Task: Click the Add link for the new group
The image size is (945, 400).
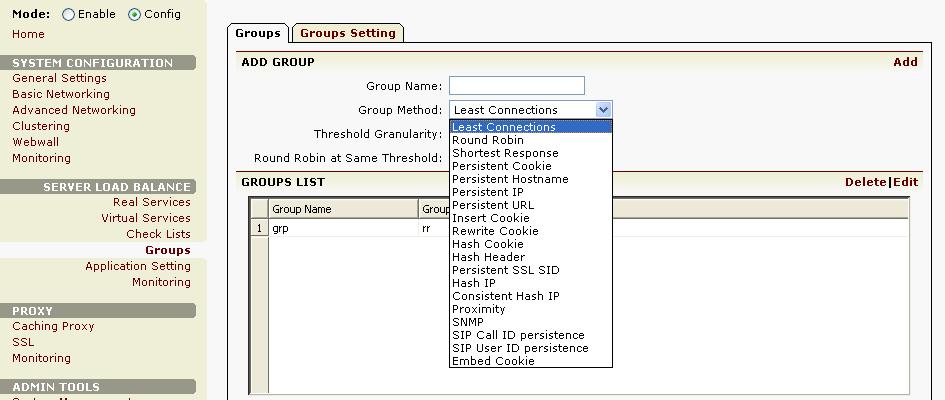Action: click(x=905, y=62)
